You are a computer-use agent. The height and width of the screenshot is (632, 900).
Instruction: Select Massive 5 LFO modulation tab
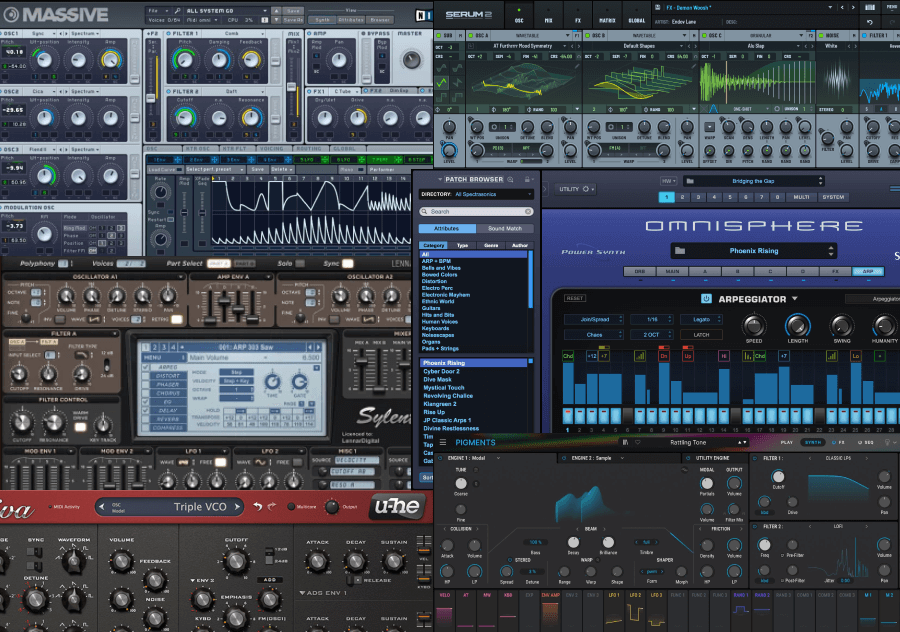click(309, 160)
